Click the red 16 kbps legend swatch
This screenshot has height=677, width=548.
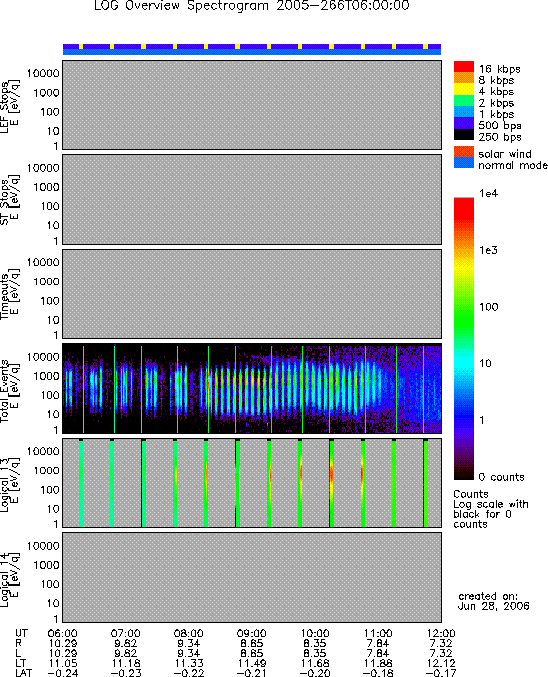[x=464, y=67]
